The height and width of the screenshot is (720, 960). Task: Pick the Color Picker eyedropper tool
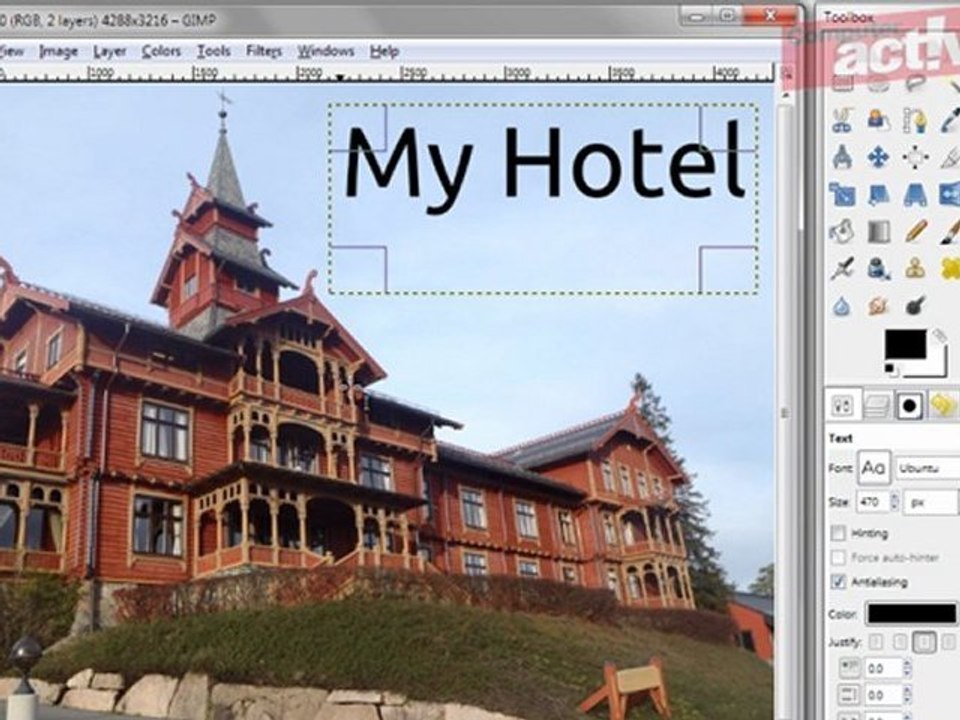pos(950,120)
